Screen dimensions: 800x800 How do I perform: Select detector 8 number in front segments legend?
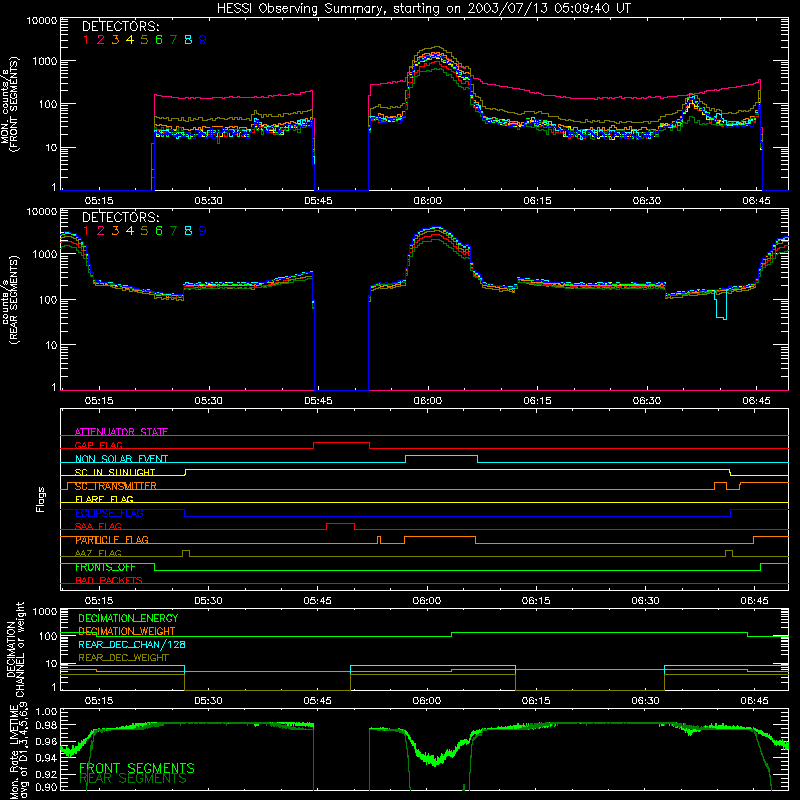188,40
